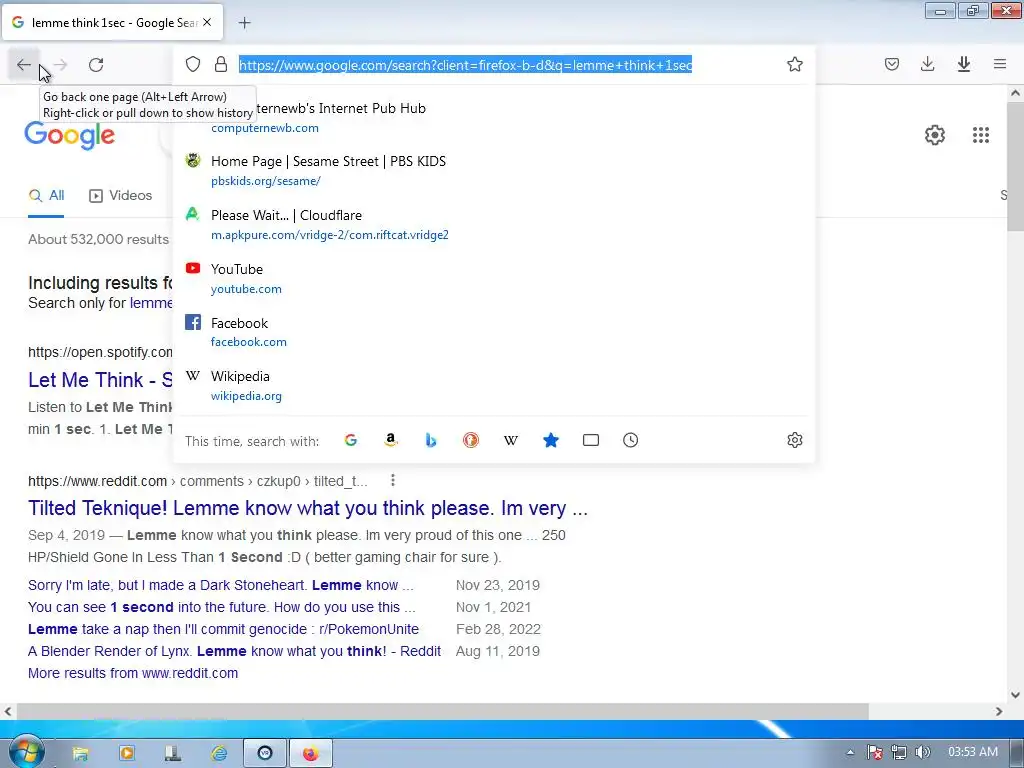Open Windows Media Player from taskbar
This screenshot has height=768, width=1024.
(x=127, y=754)
